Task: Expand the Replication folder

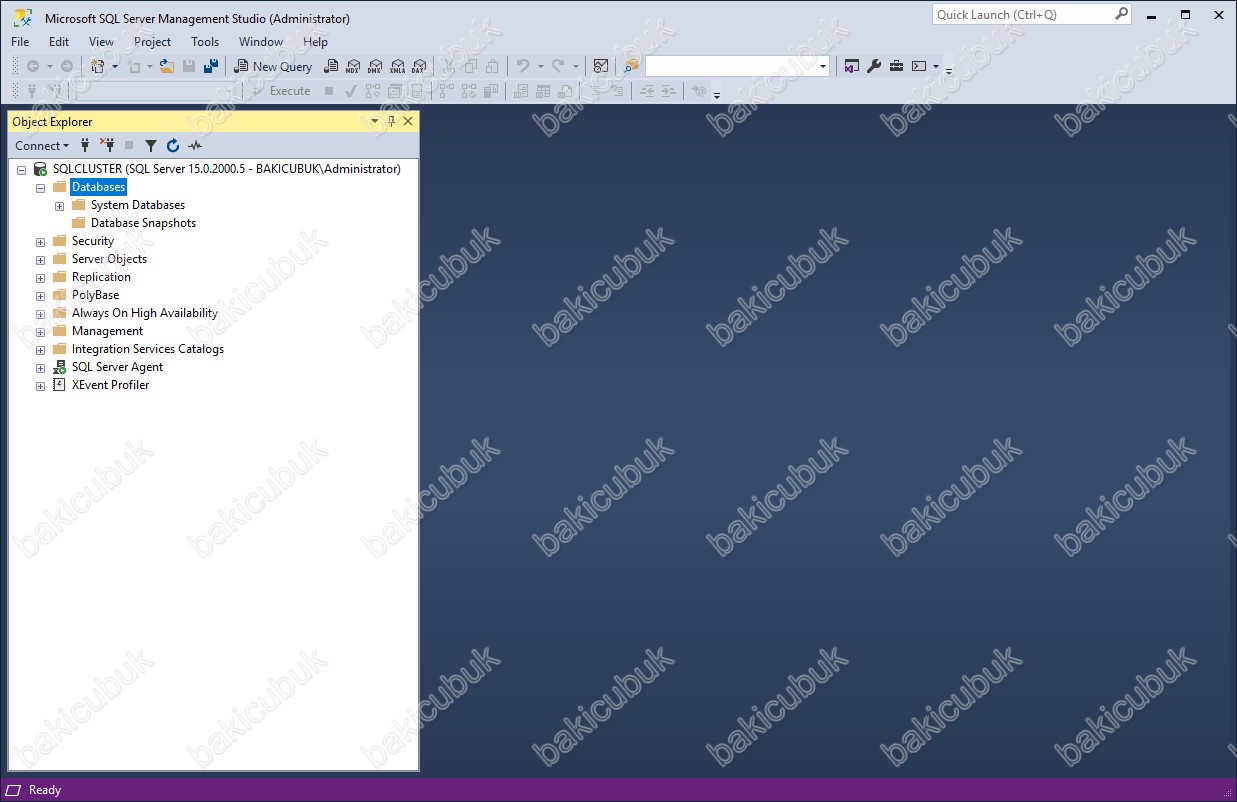Action: point(40,277)
